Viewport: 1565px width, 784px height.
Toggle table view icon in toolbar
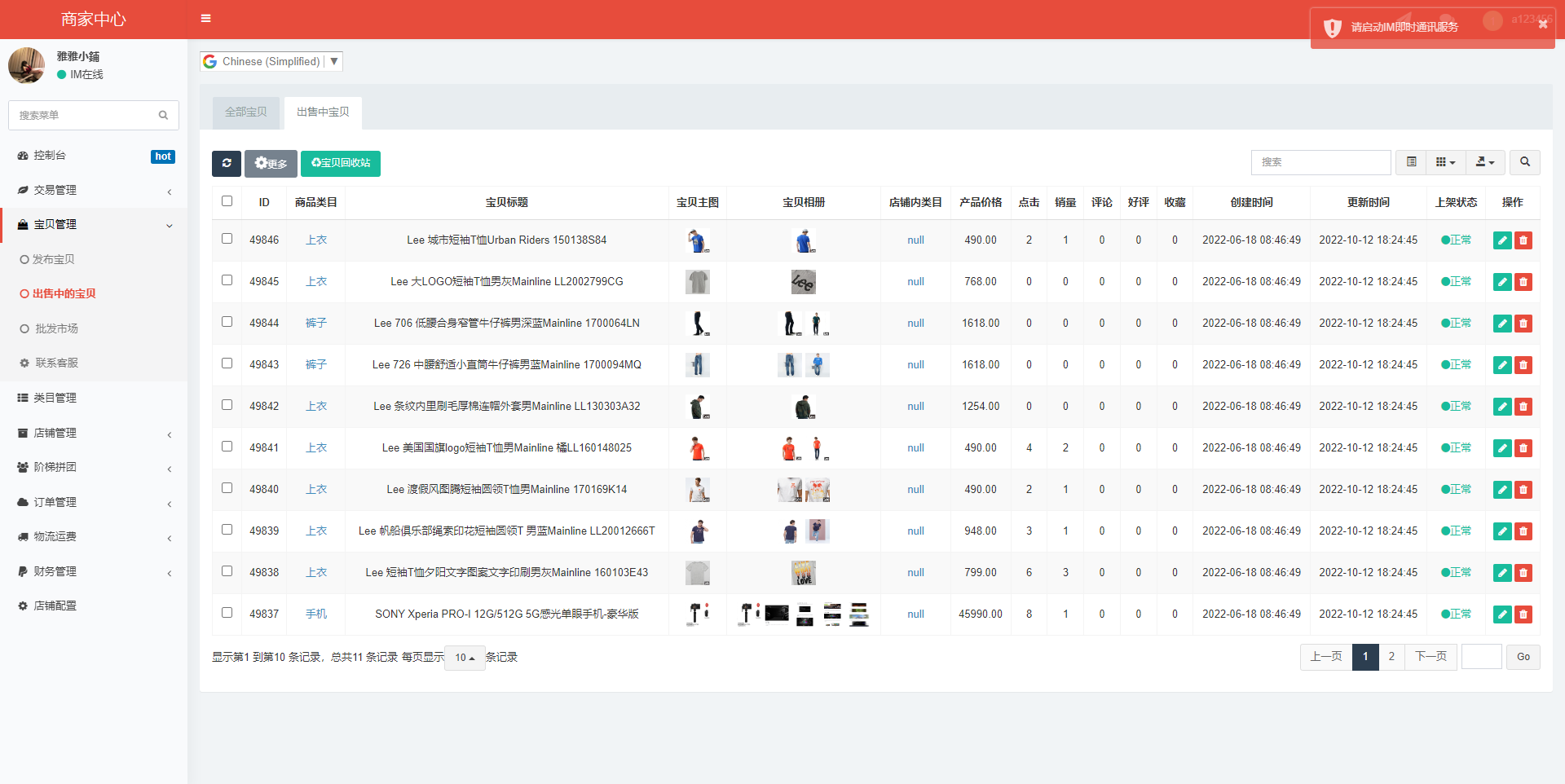pos(1411,162)
